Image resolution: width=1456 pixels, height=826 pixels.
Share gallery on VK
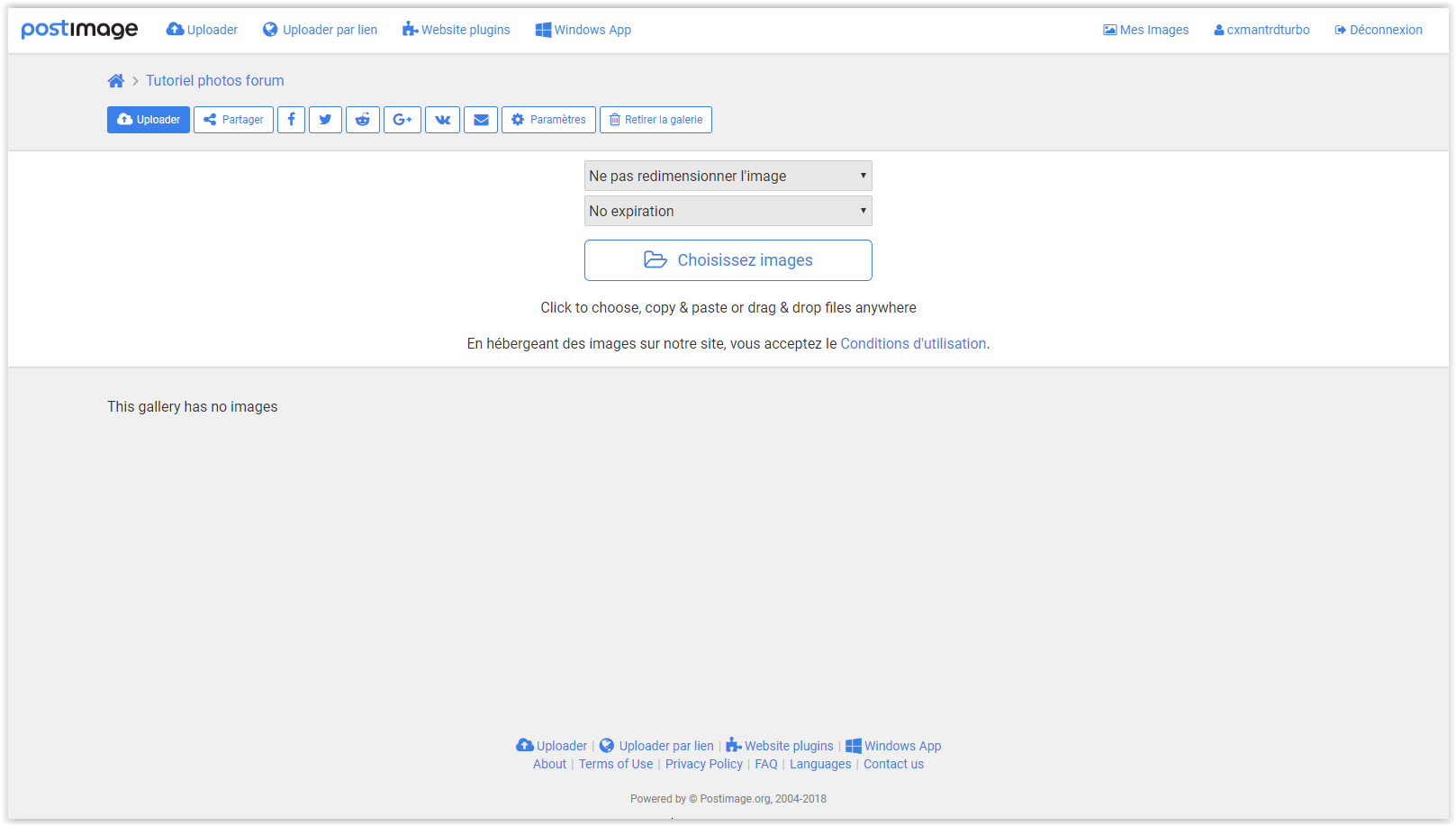pos(442,120)
